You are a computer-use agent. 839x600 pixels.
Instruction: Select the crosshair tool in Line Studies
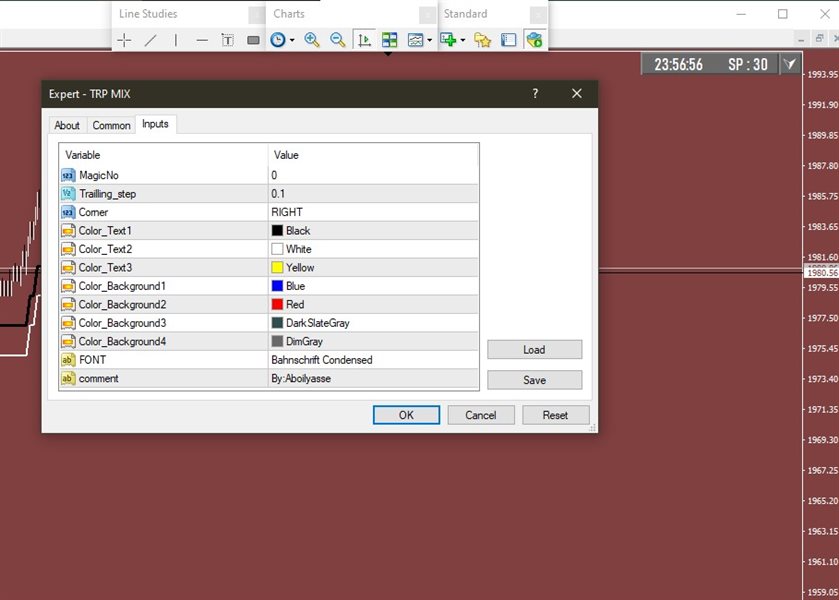point(124,40)
